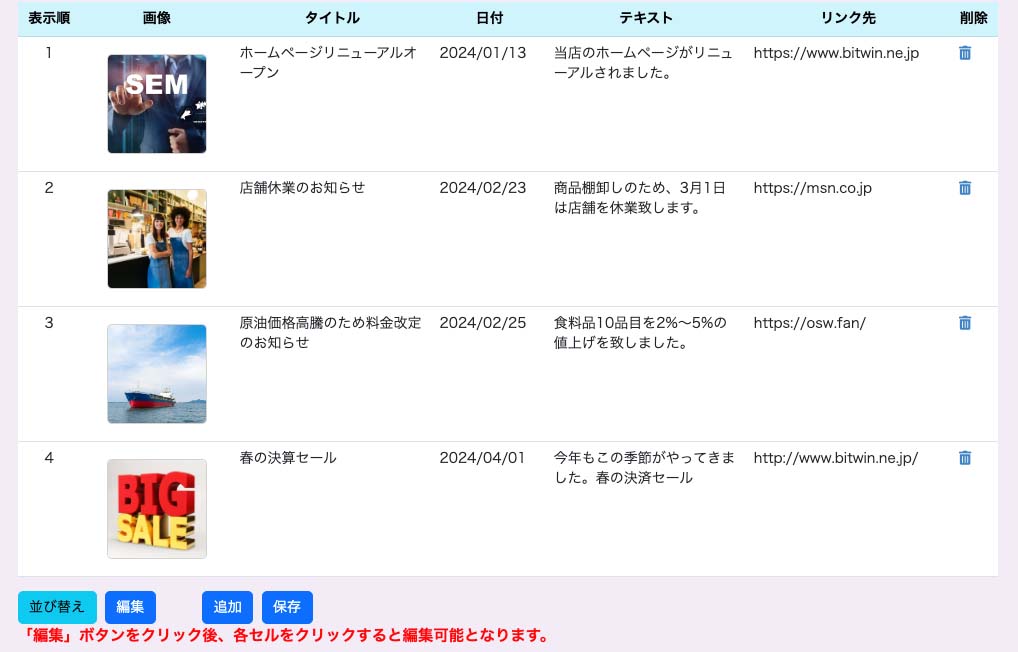Delete the 春の決算セール row with trash icon
Viewport: 1018px width, 652px height.
click(964, 458)
